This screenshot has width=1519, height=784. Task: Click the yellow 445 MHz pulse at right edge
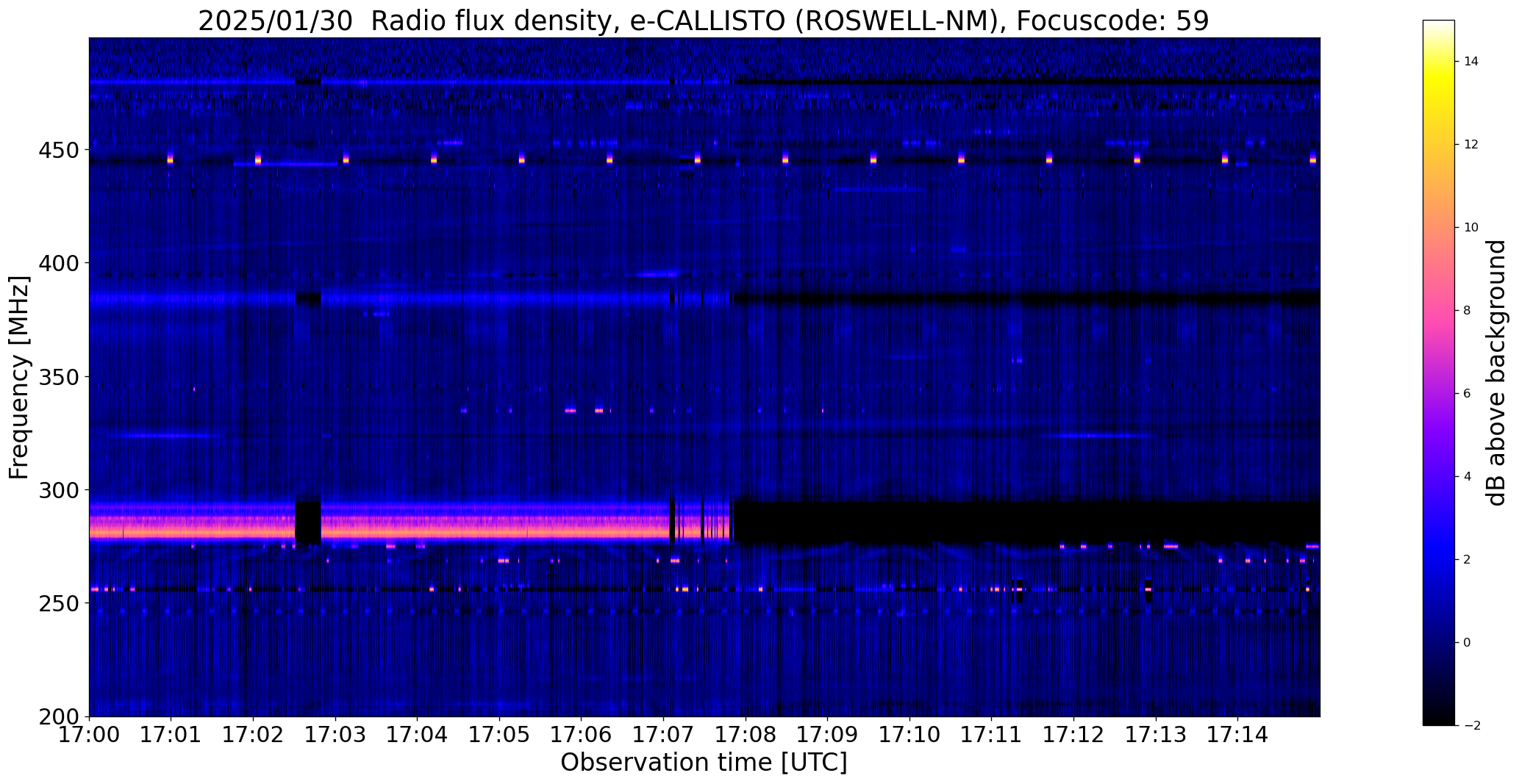pyautogui.click(x=1313, y=159)
